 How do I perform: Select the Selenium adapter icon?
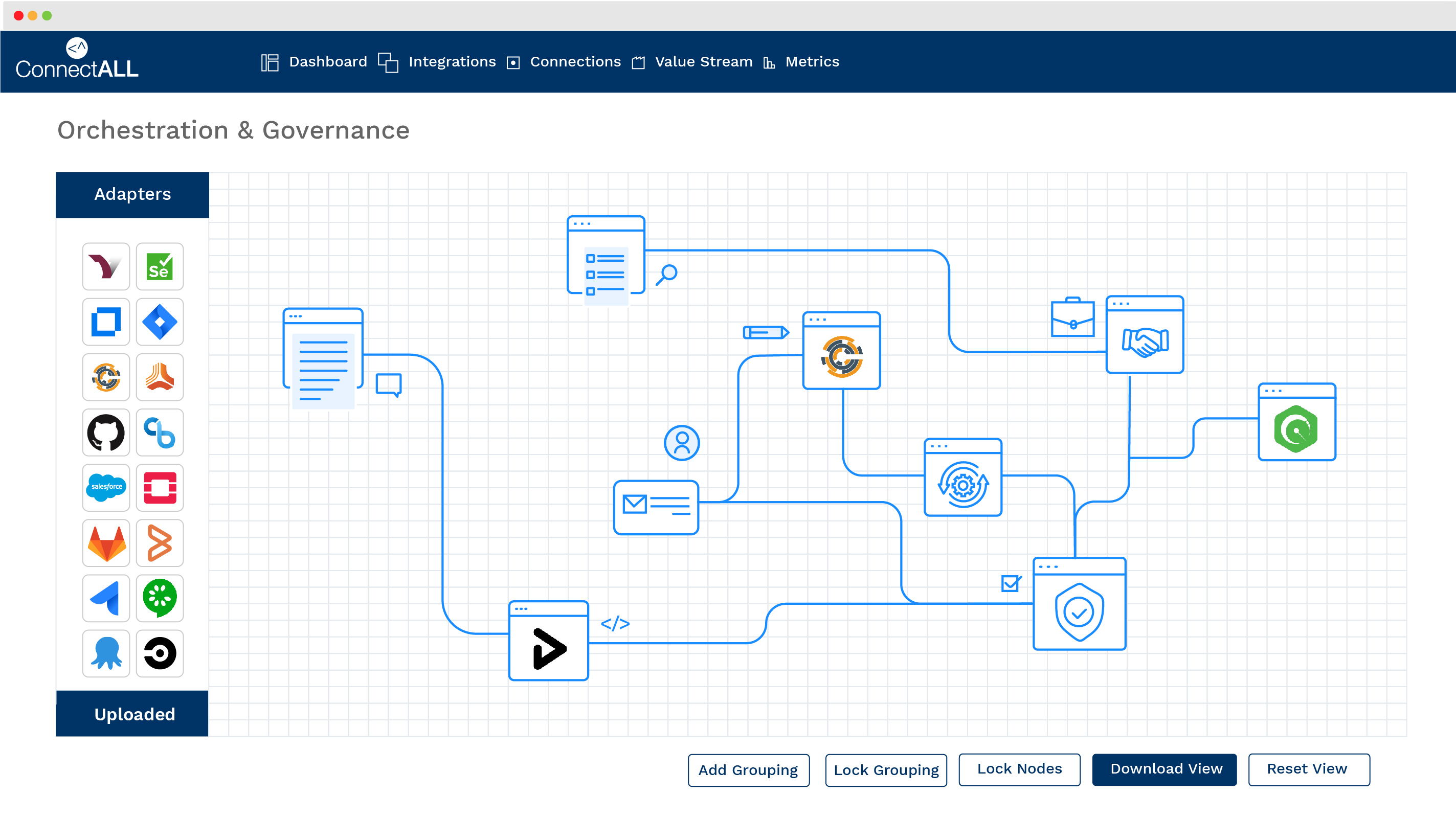pyautogui.click(x=160, y=266)
